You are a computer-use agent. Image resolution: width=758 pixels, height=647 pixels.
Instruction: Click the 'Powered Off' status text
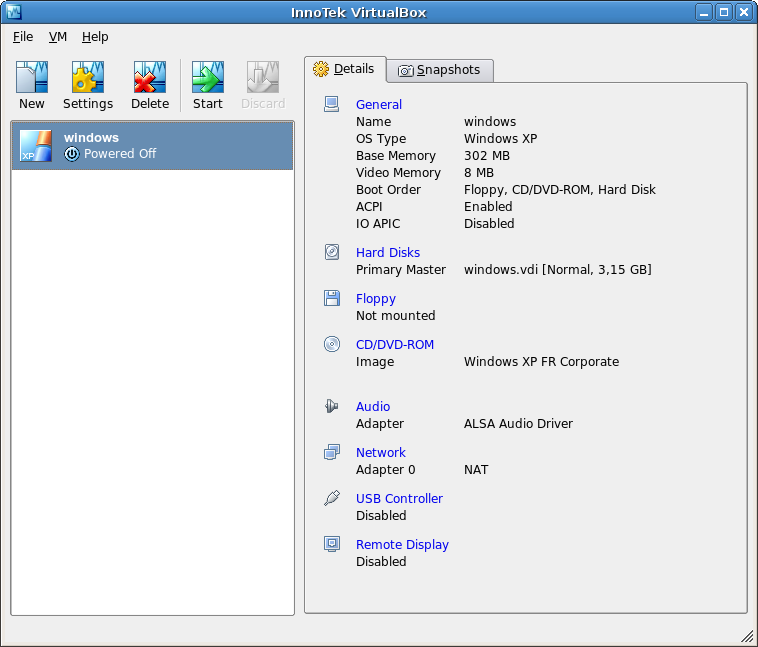click(120, 154)
